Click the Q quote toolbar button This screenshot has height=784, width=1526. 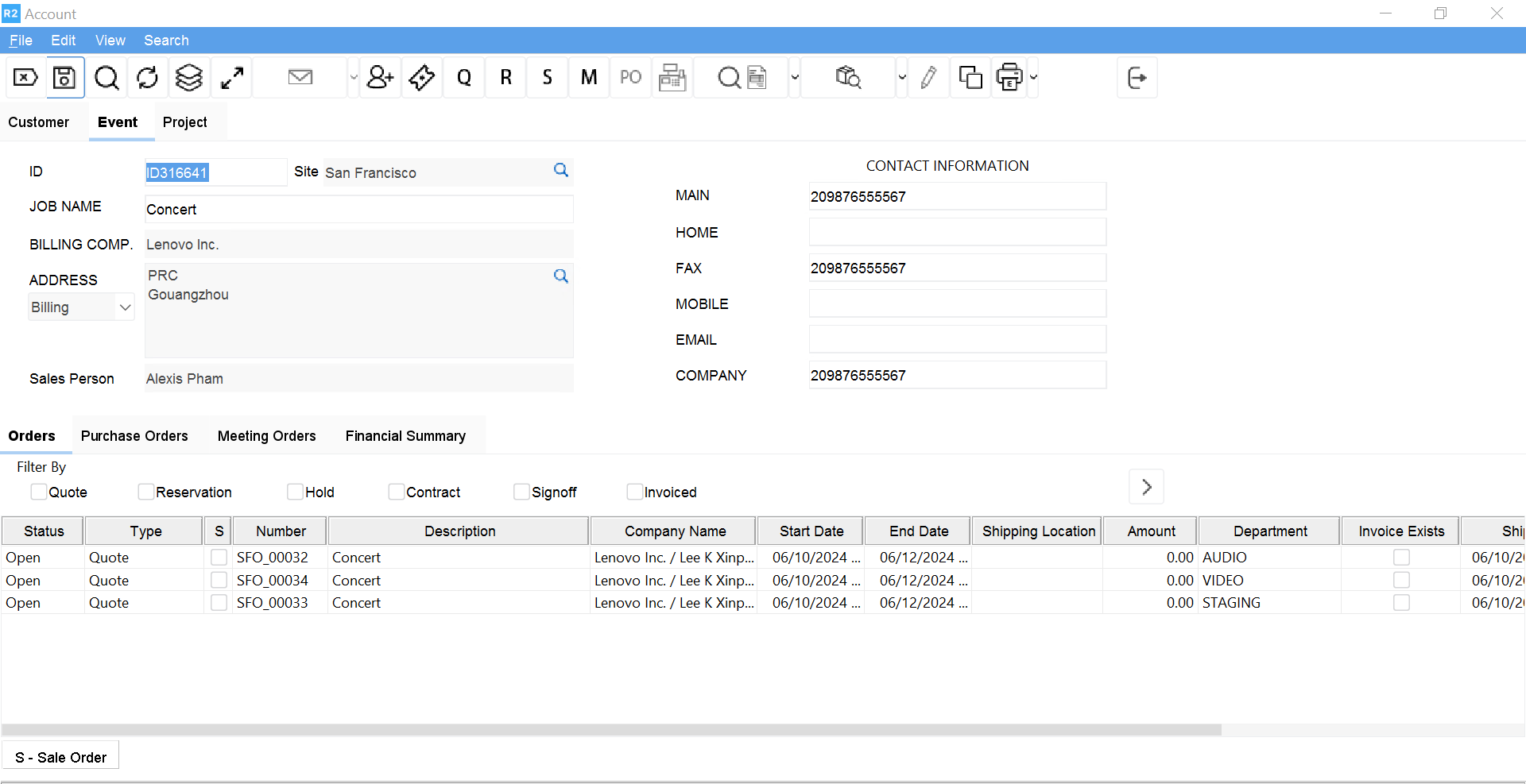(464, 78)
